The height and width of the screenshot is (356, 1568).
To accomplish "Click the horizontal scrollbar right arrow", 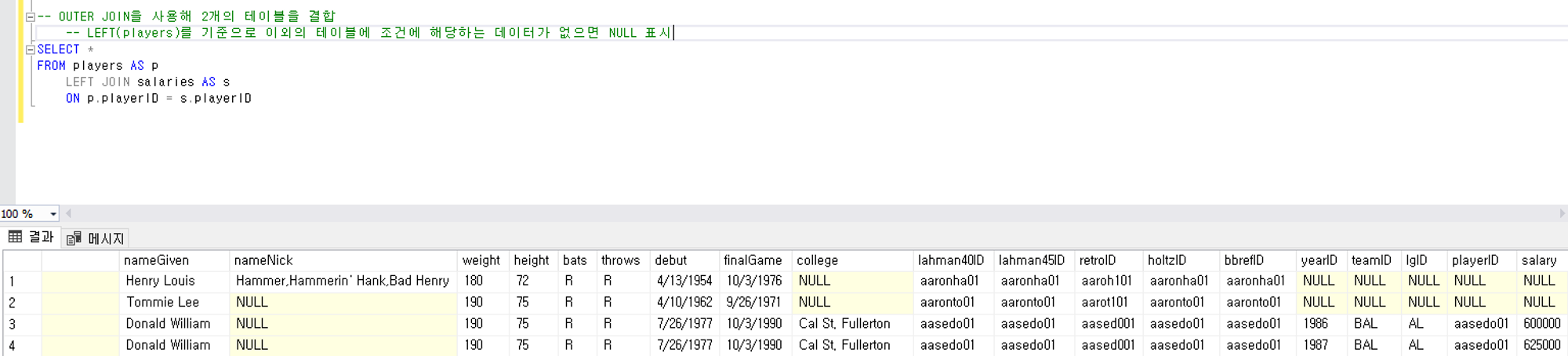I will (1561, 213).
